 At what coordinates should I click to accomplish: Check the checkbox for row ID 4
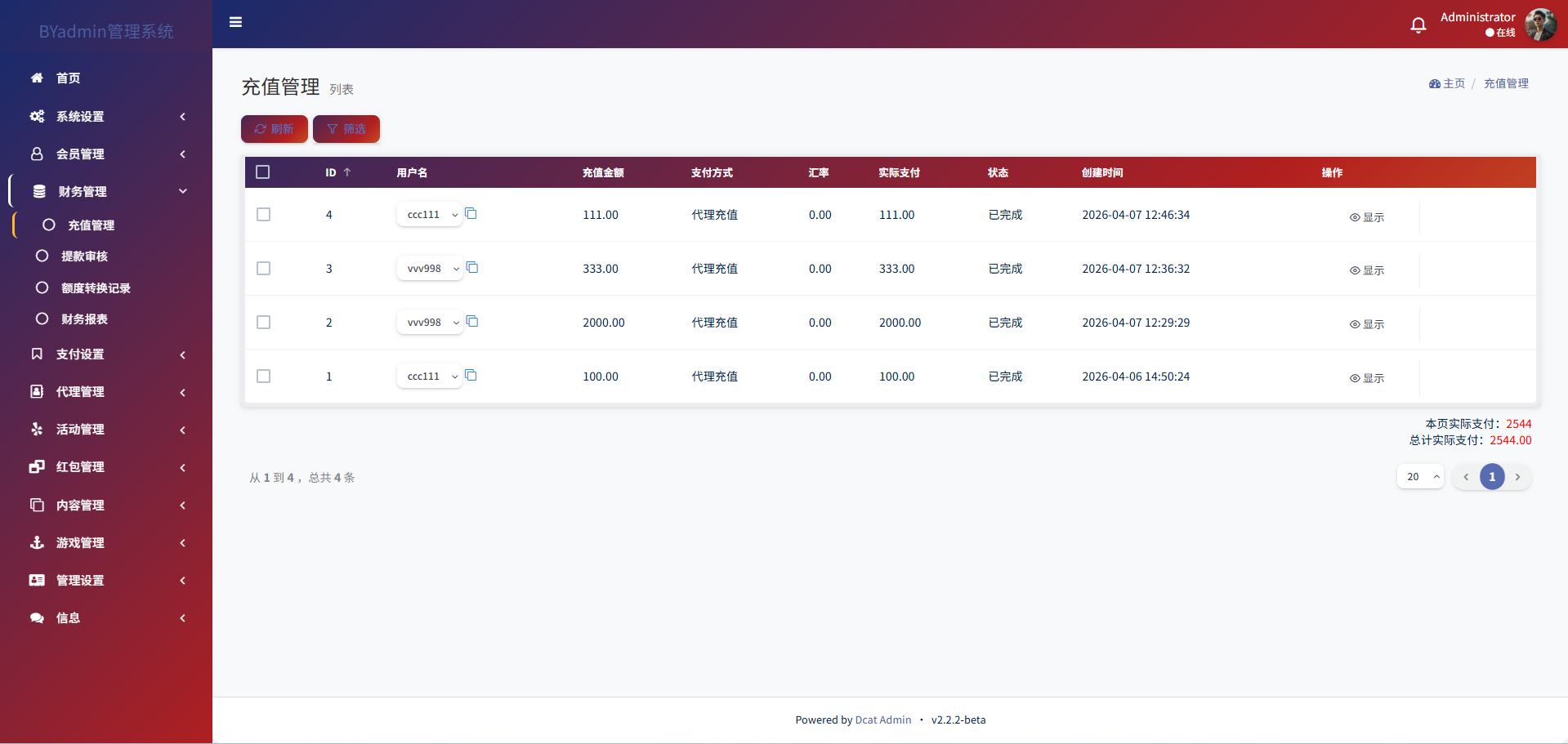[263, 215]
